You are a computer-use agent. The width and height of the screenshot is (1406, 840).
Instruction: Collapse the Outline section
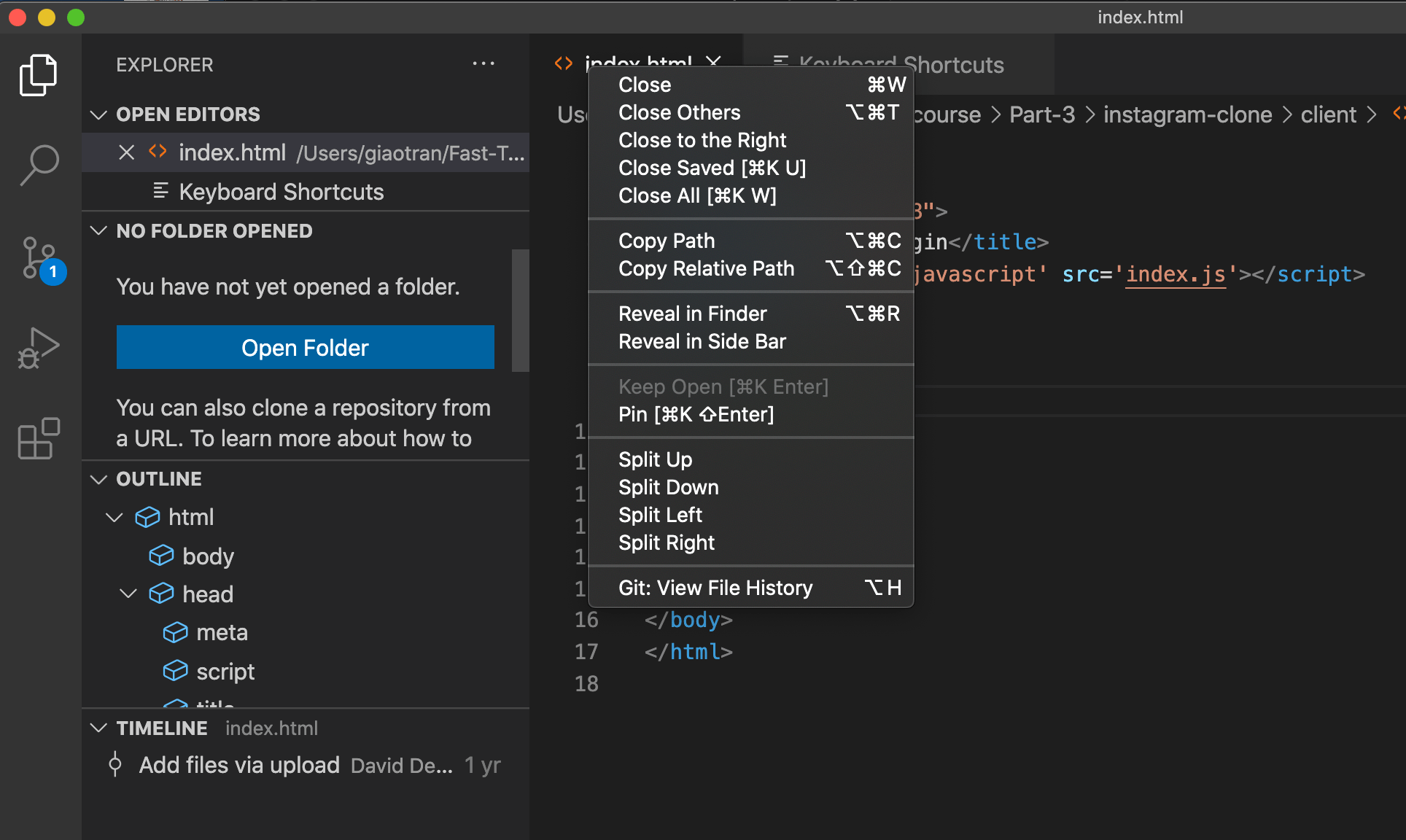pyautogui.click(x=98, y=479)
